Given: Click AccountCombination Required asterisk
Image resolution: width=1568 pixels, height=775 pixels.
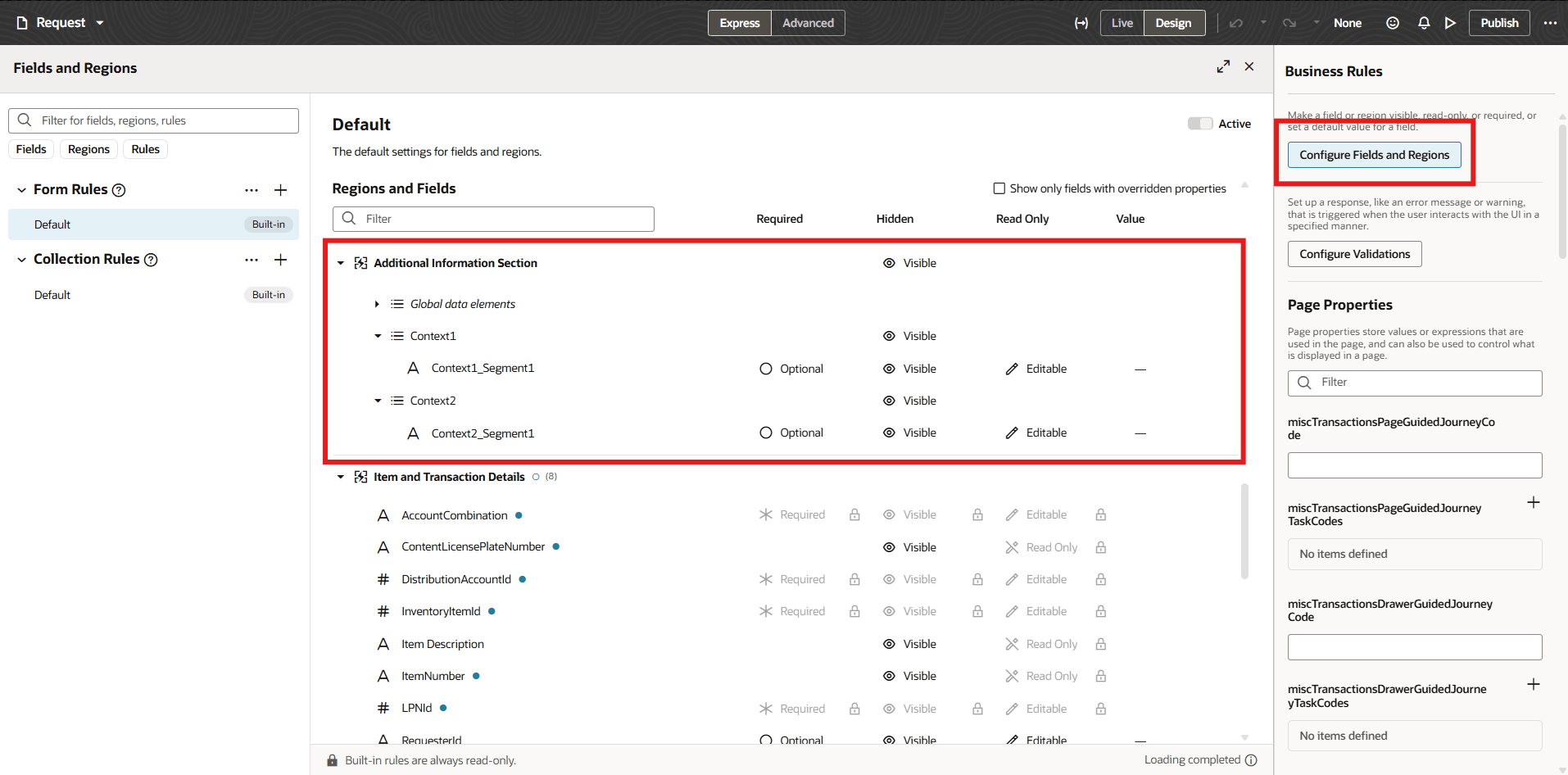Looking at the screenshot, I should (766, 514).
